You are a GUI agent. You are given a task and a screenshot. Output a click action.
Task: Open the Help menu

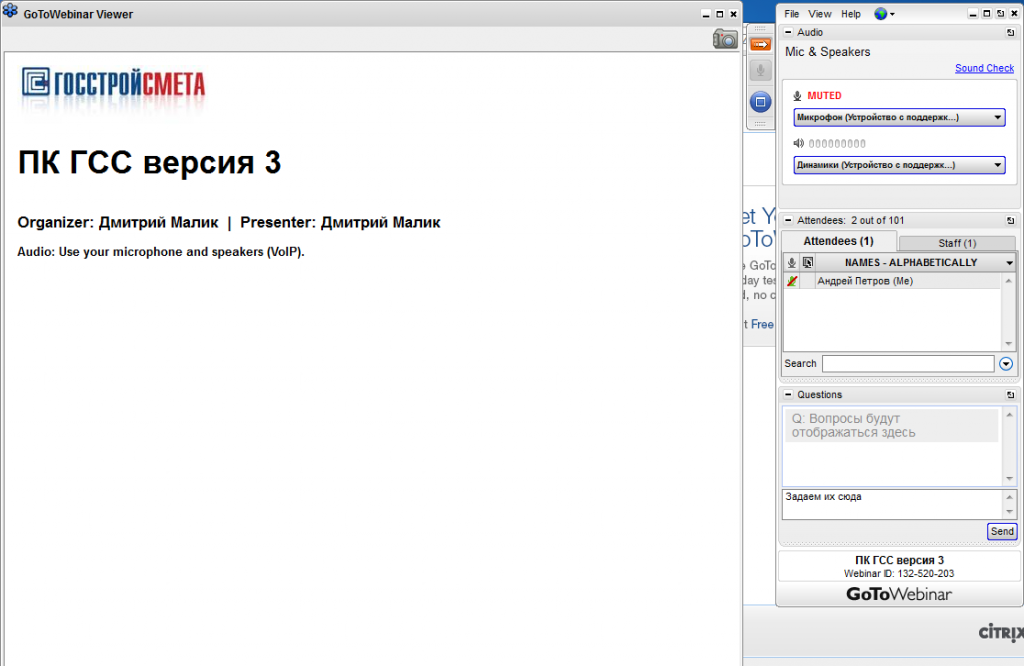coord(850,14)
